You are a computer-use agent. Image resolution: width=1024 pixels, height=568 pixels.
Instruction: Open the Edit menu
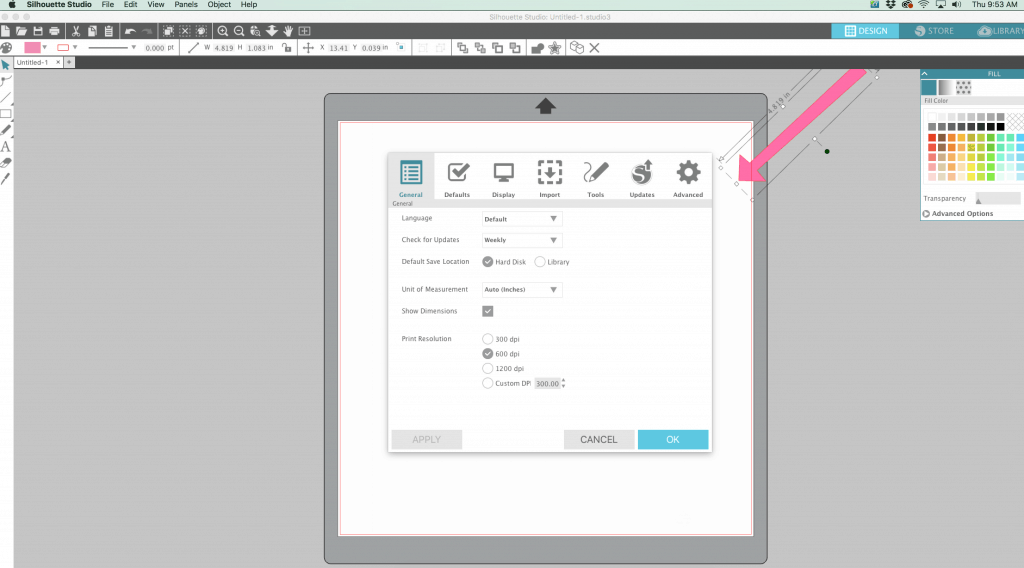pyautogui.click(x=131, y=5)
